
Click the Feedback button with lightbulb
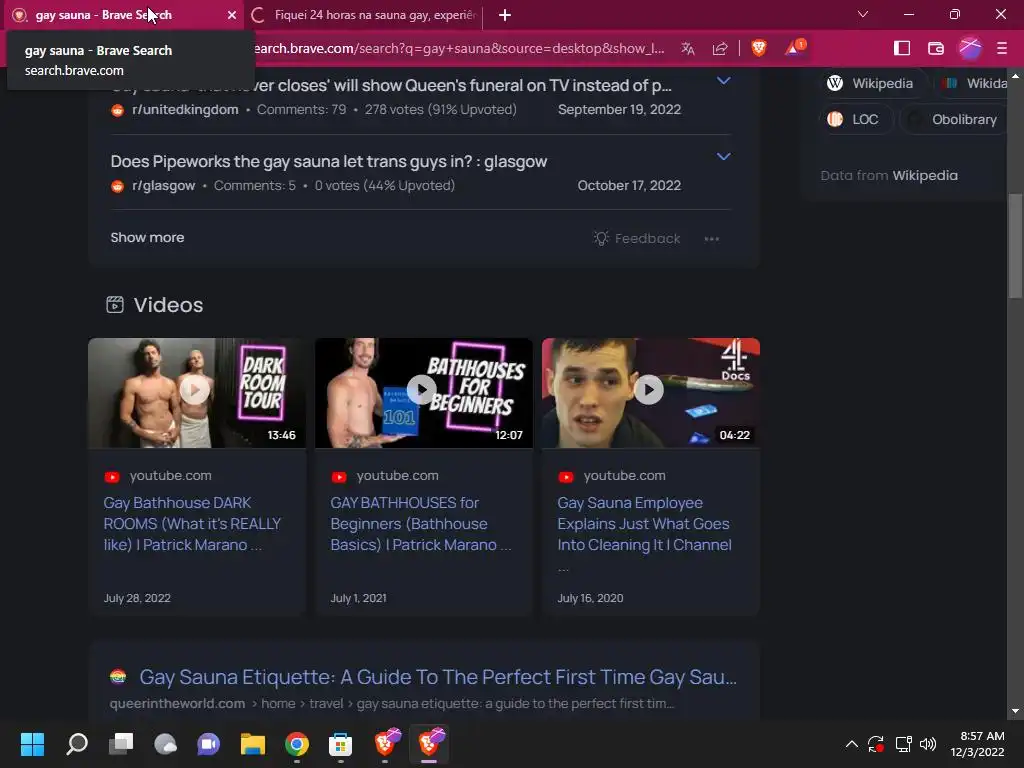point(637,238)
